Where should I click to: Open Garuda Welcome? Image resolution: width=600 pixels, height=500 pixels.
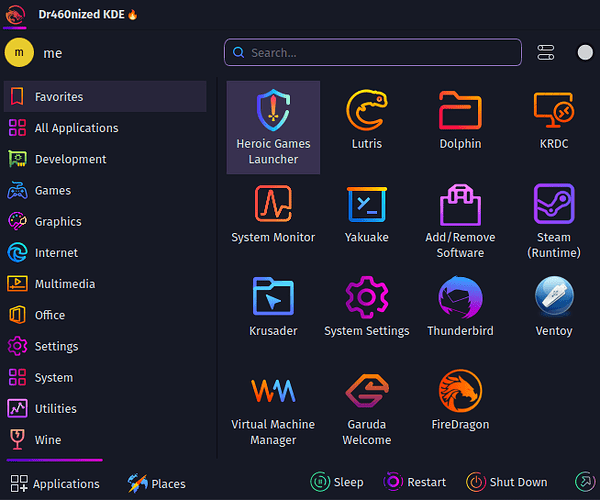pos(367,408)
